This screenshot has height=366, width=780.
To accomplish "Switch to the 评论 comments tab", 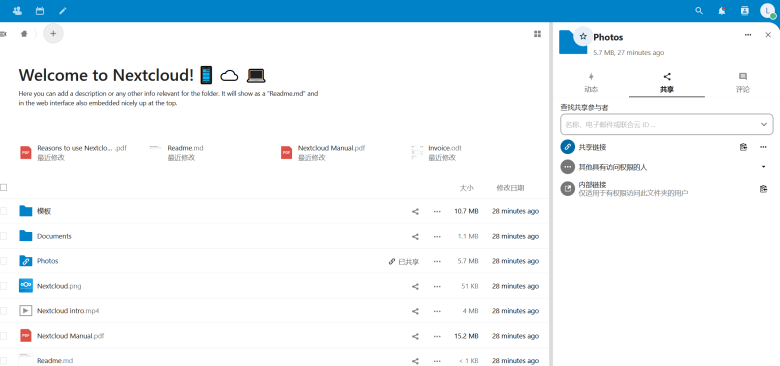I will coord(743,83).
